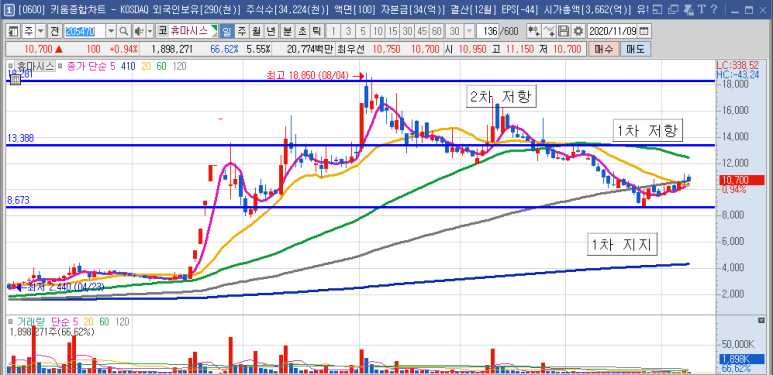Click the 전 button beside stock code
This screenshot has height=375, width=773.
tap(54, 32)
